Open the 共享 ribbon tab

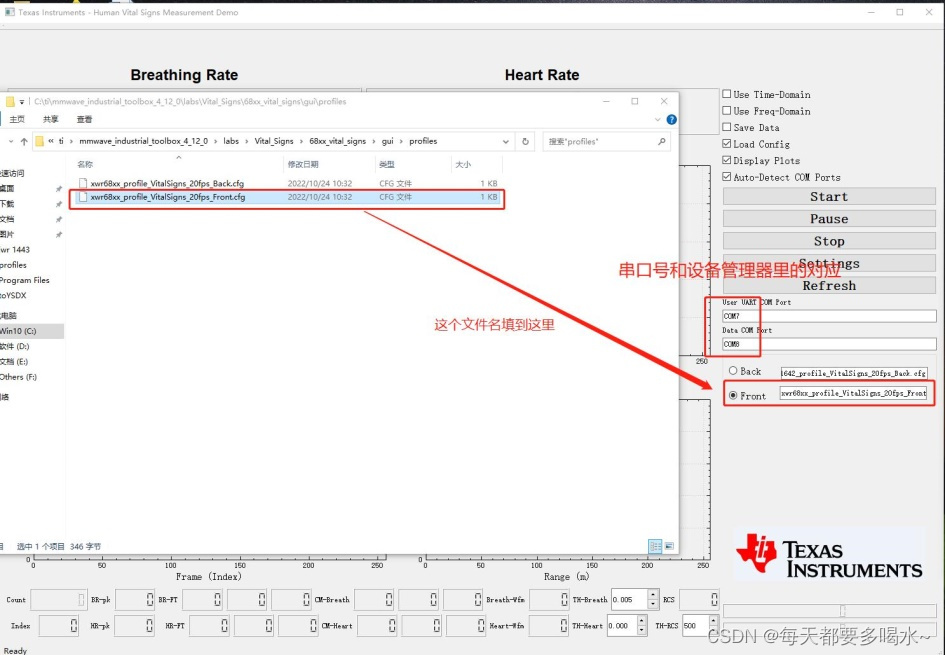point(51,120)
